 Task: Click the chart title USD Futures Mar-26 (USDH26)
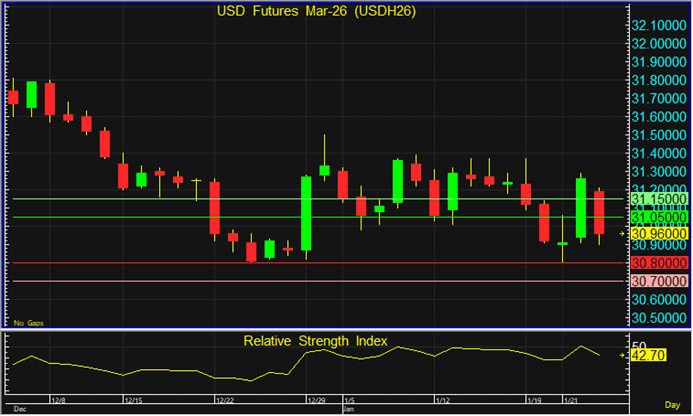click(318, 12)
